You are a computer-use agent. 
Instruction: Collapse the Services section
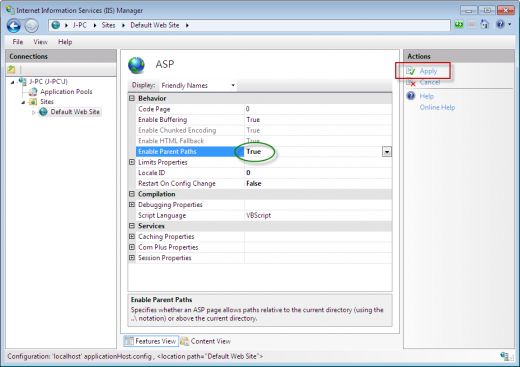click(132, 226)
